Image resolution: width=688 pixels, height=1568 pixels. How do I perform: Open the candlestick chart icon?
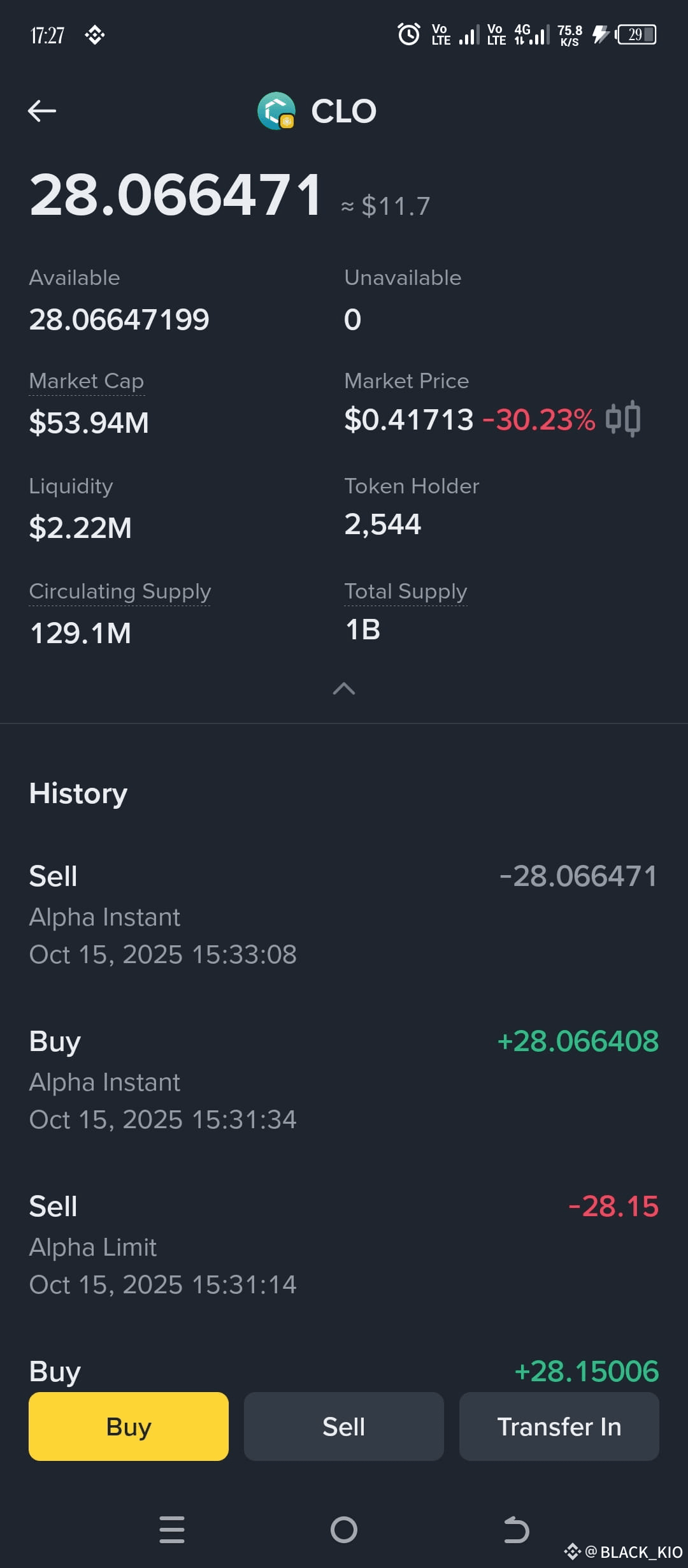click(x=623, y=419)
